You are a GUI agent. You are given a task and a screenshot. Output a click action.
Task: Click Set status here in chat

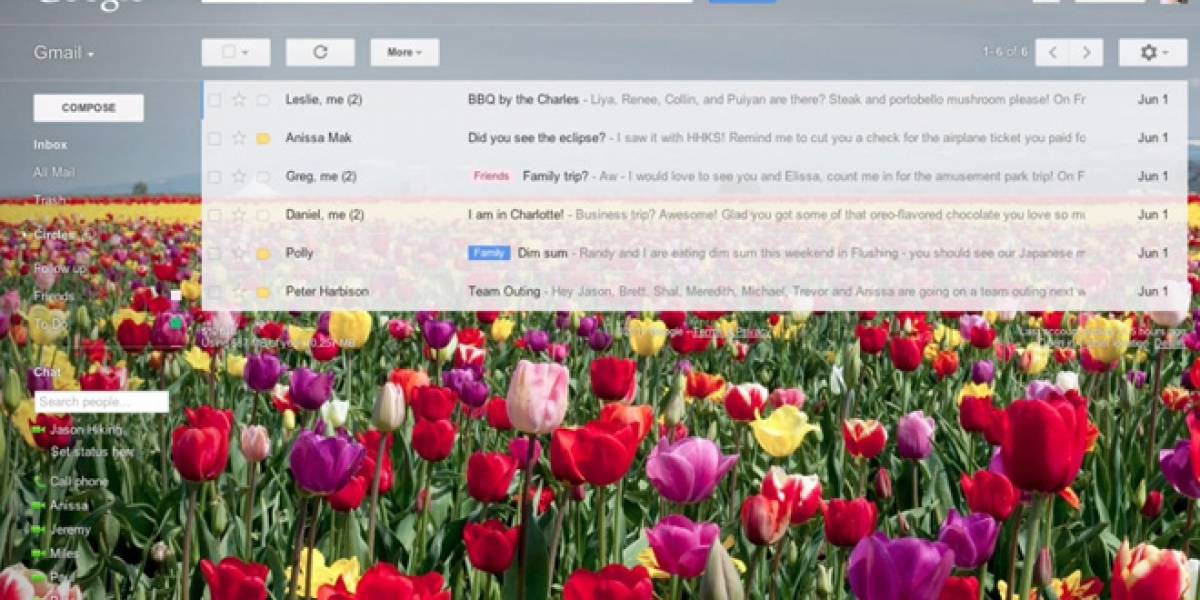(92, 452)
